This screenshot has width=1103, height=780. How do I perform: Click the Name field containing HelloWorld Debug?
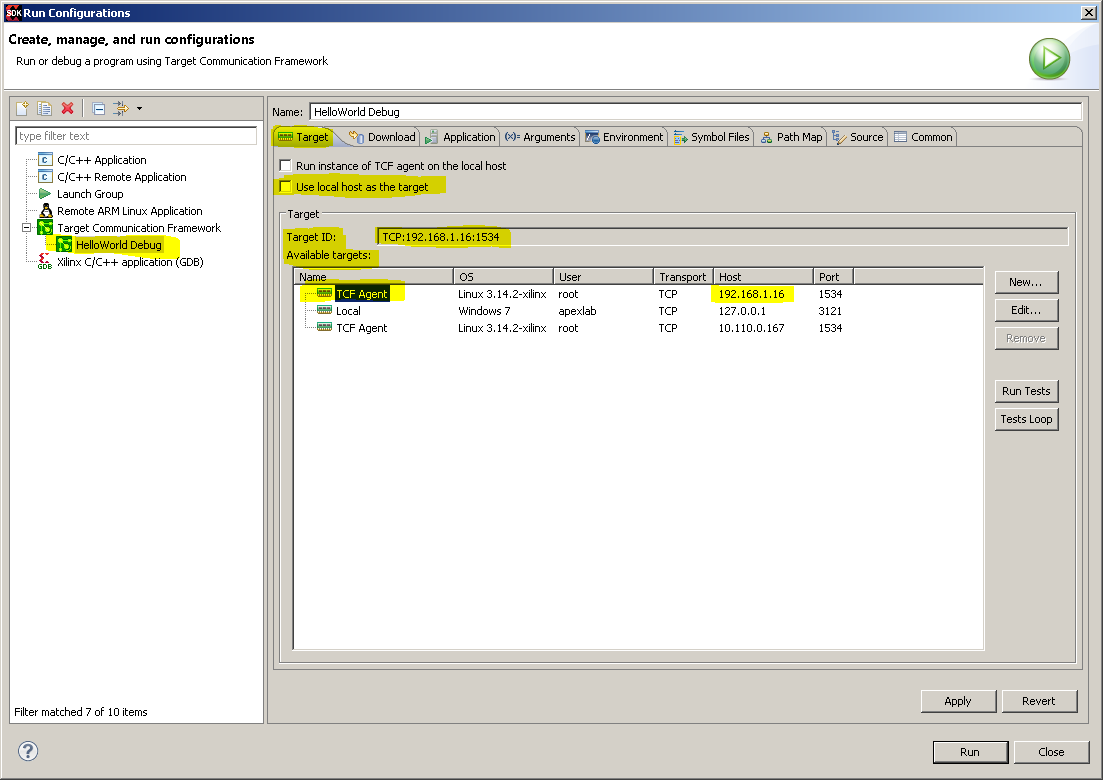click(x=695, y=112)
